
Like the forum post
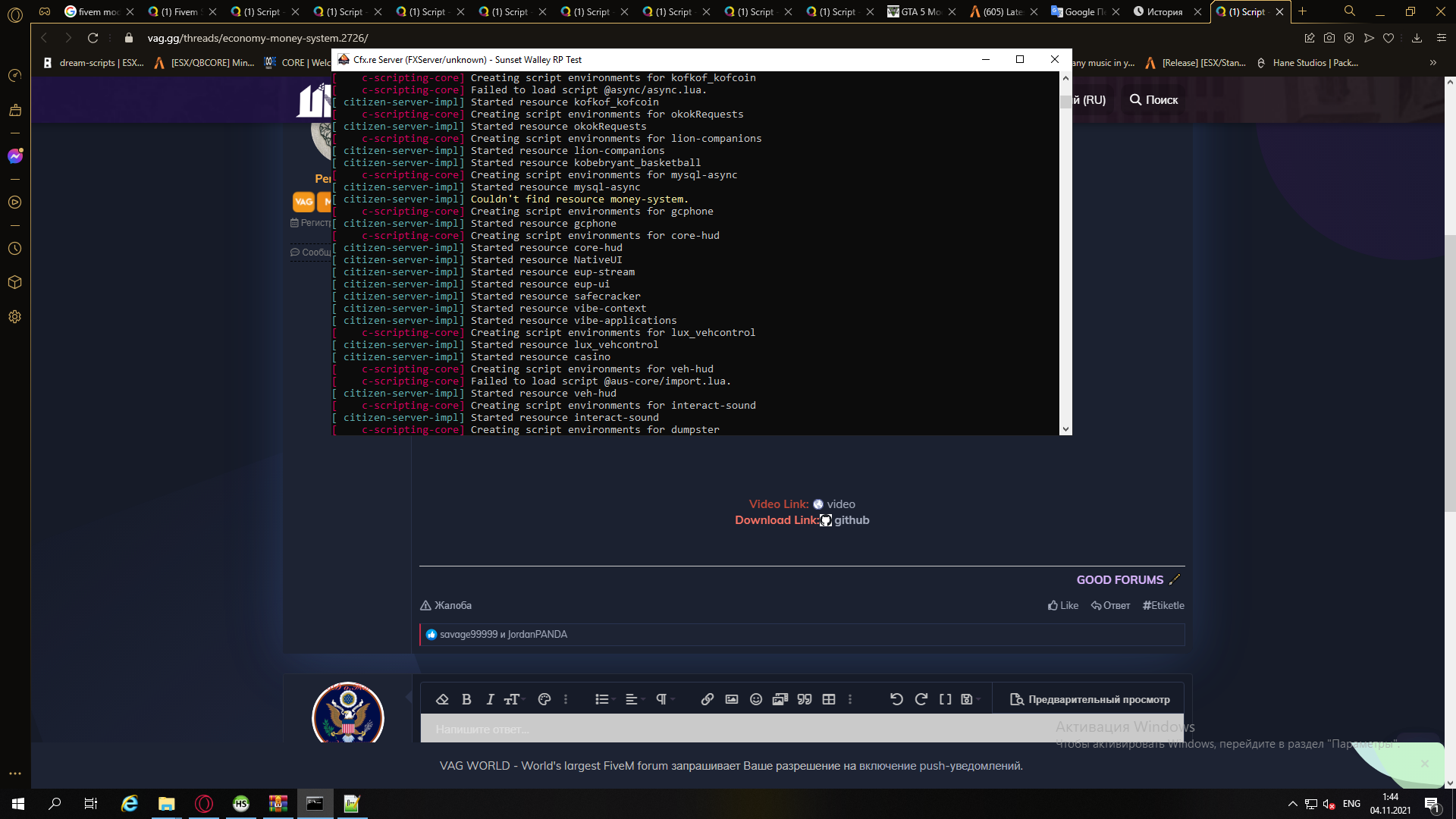point(1063,605)
